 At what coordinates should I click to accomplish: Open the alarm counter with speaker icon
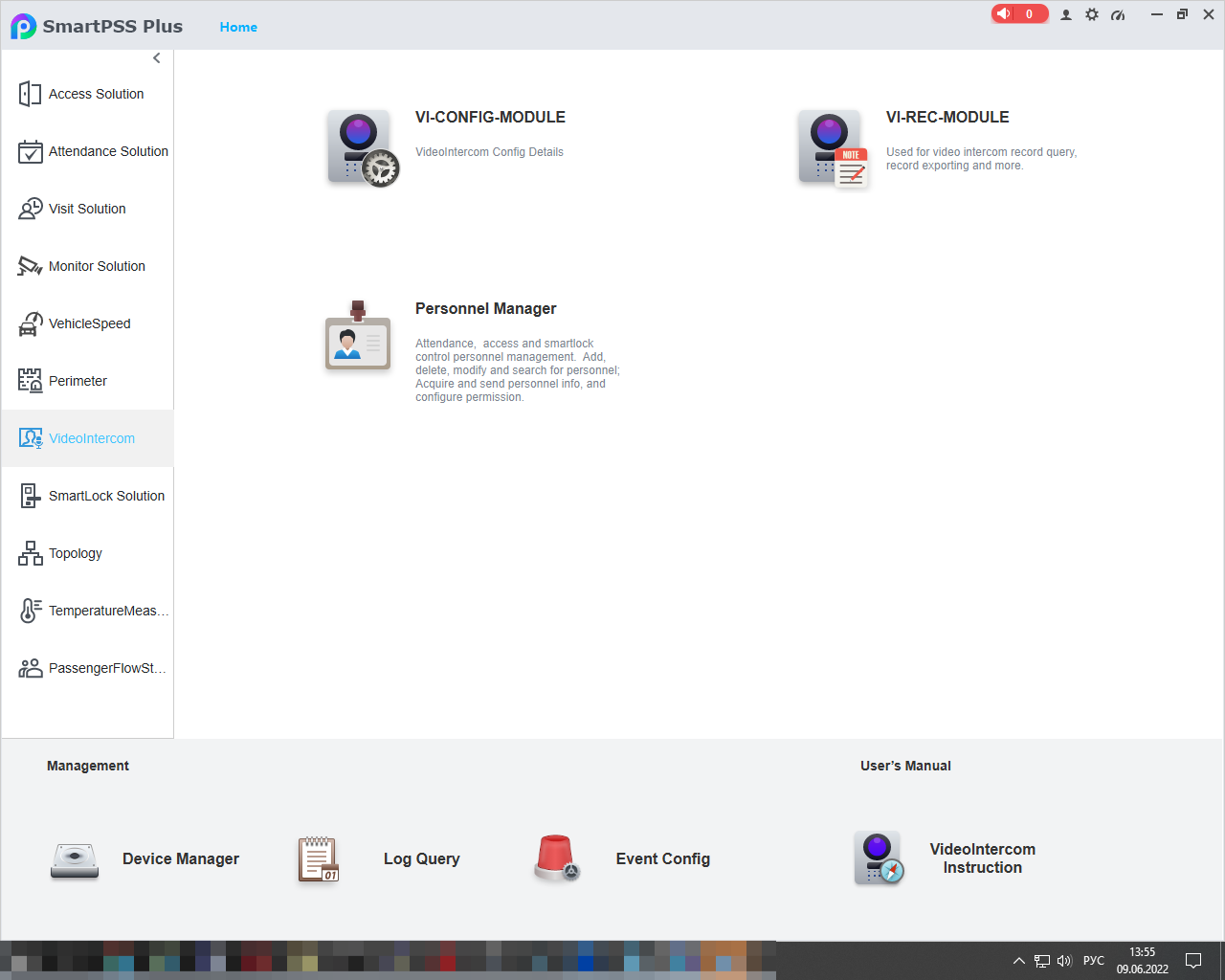click(x=1019, y=13)
